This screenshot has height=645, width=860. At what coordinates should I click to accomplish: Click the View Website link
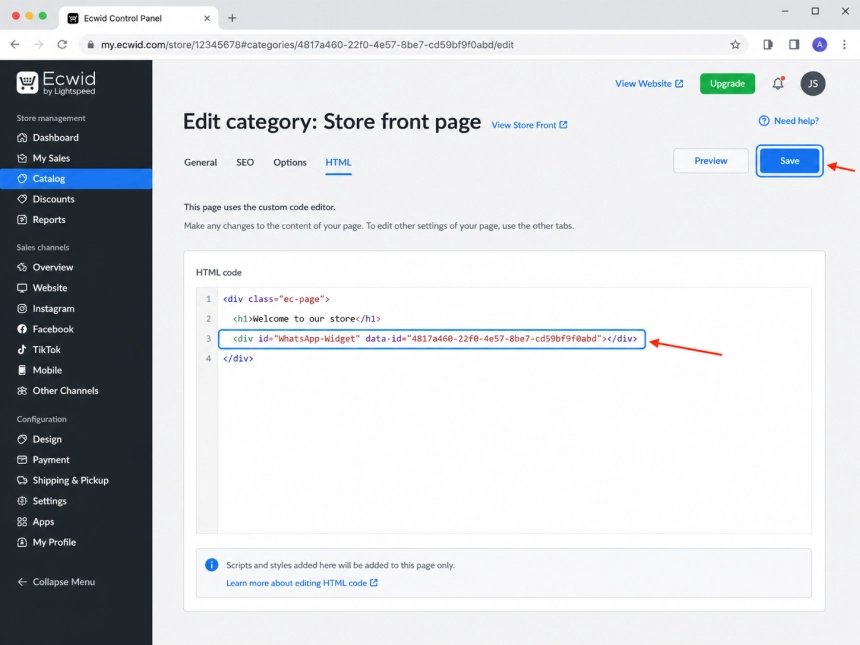(649, 84)
